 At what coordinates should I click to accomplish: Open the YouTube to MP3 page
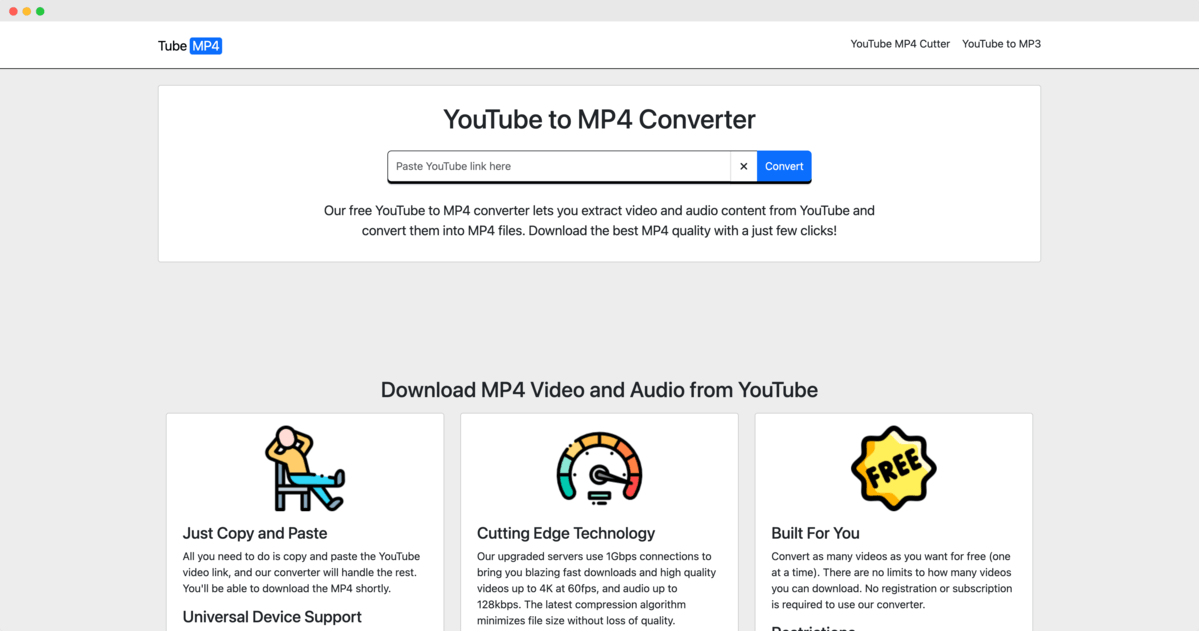coord(1001,44)
